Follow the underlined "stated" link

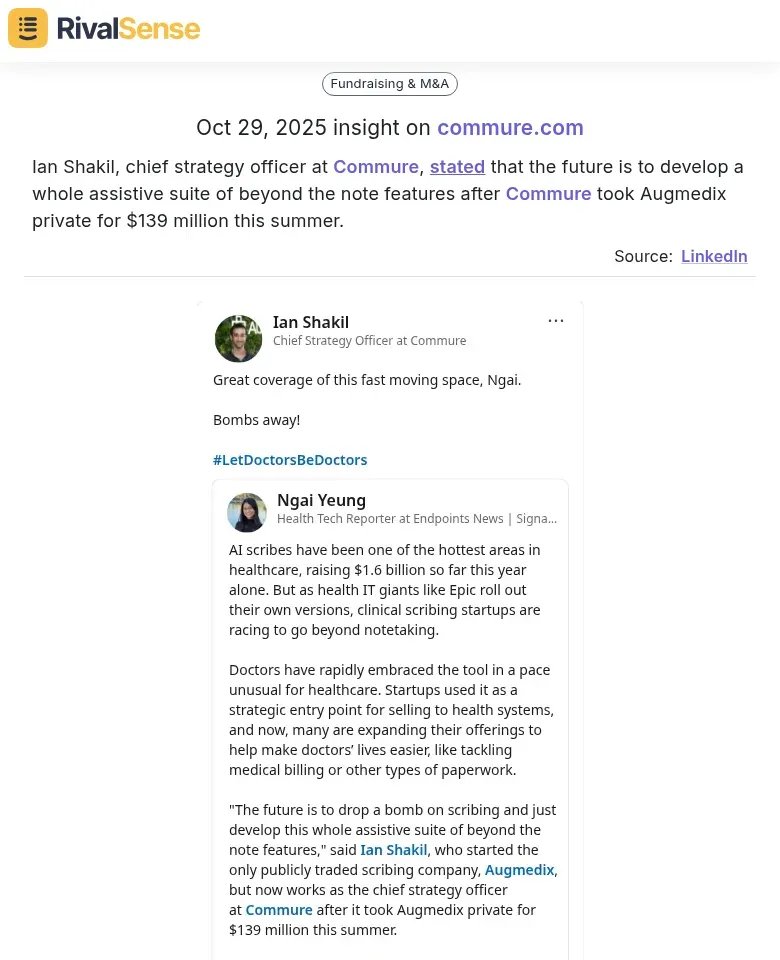tap(457, 167)
